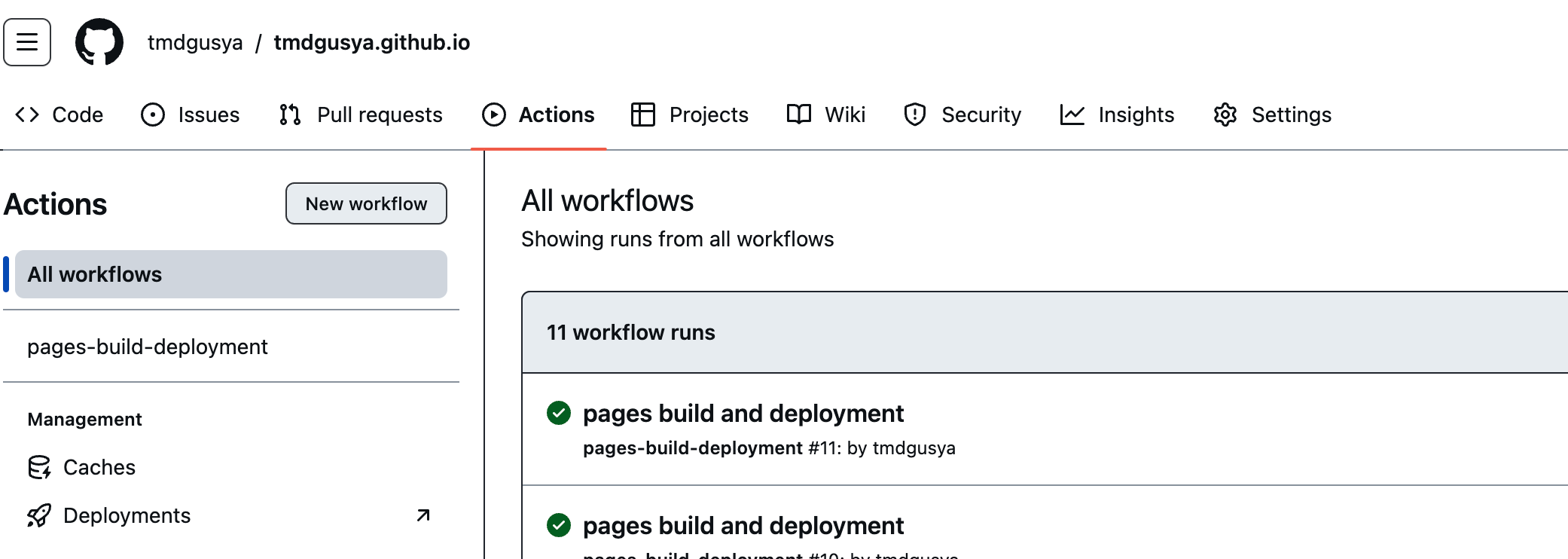Go to repository Settings tab

pos(1273,115)
